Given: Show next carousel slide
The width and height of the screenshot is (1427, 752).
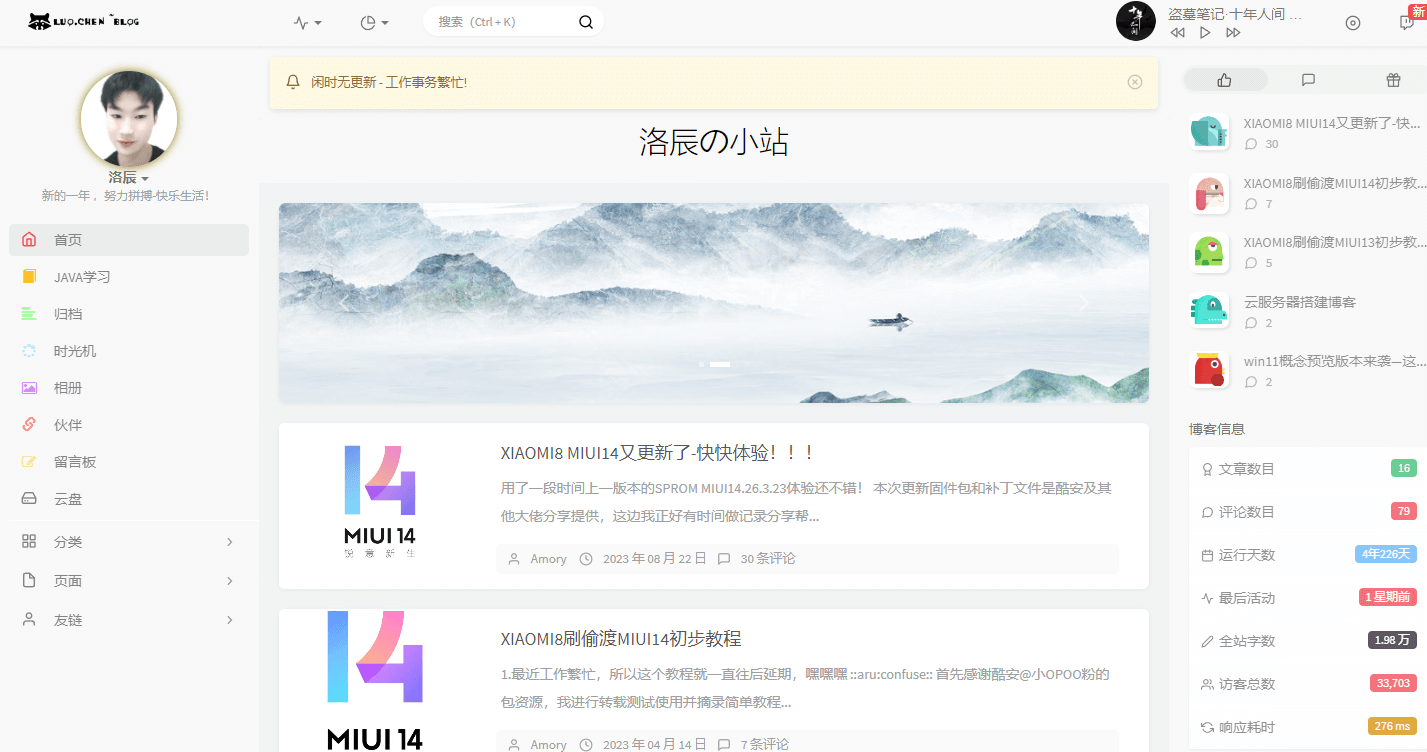Looking at the screenshot, I should tap(1084, 303).
